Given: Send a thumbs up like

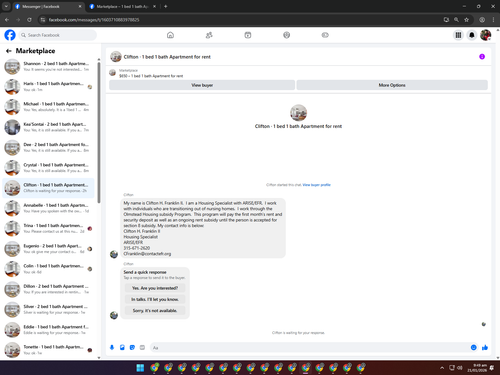Looking at the screenshot, I should pyautogui.click(x=485, y=347).
